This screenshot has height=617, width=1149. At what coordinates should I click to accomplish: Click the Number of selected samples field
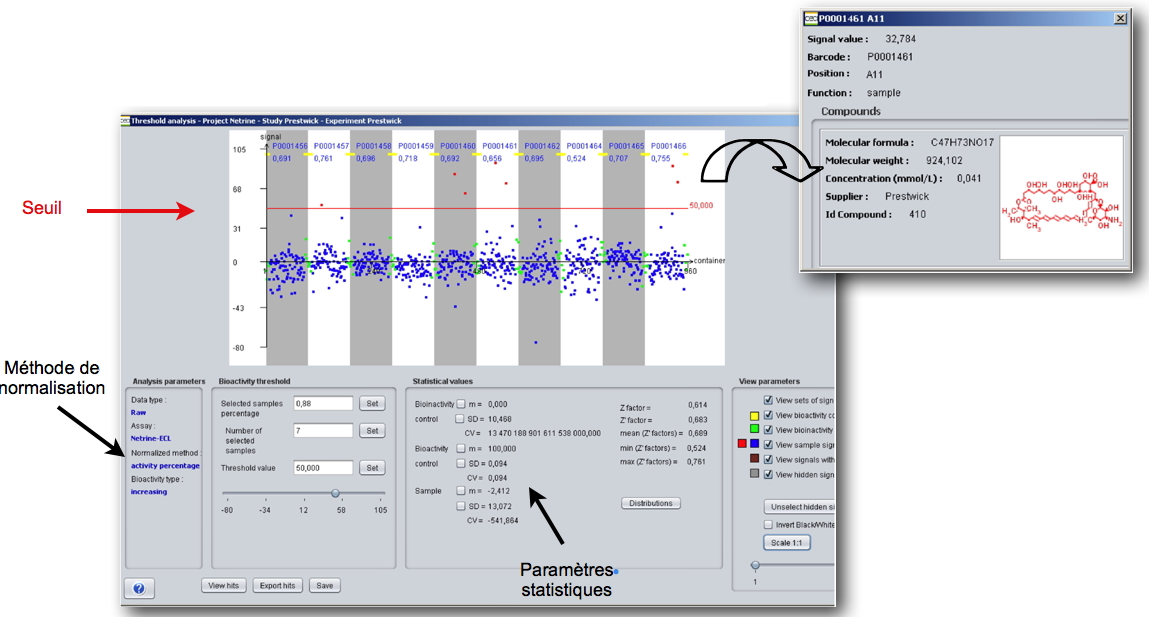pyautogui.click(x=323, y=431)
